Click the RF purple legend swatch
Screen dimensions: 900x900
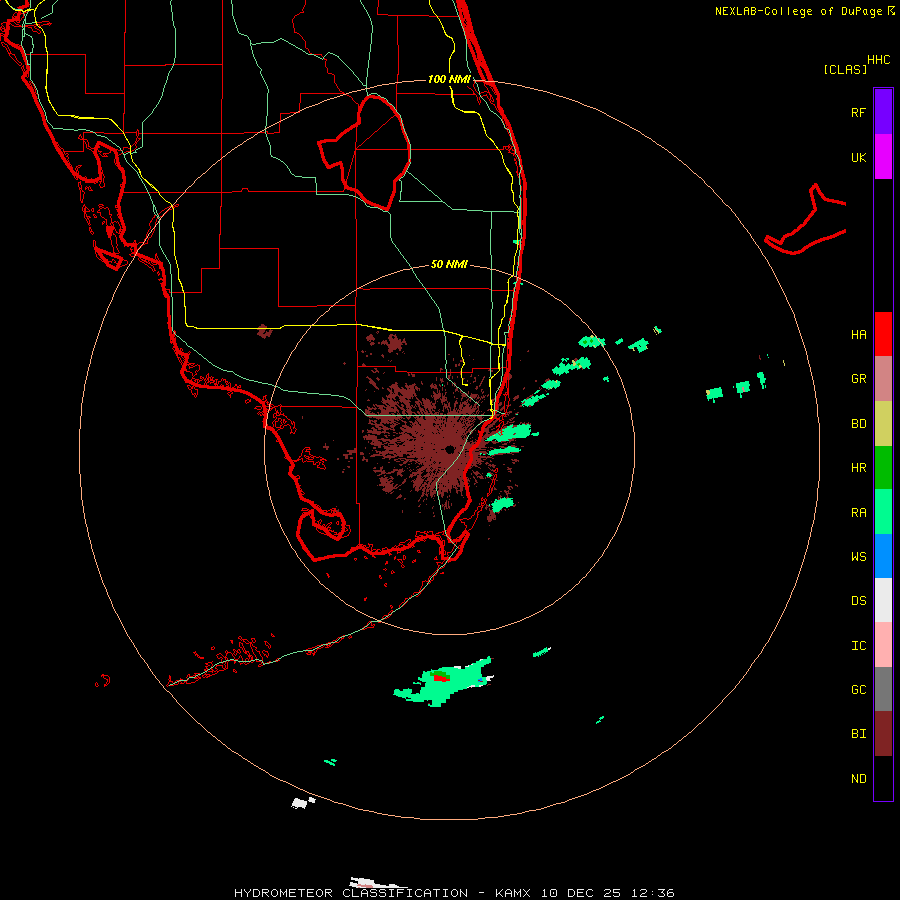tap(883, 112)
